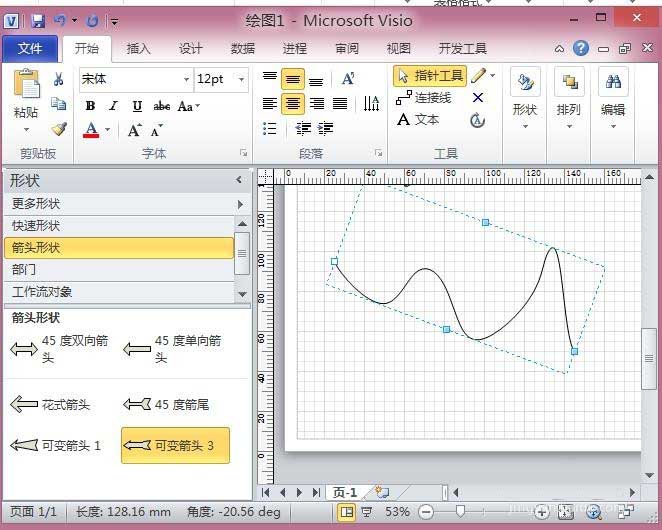662x530 pixels.
Task: Toggle align top paragraph button
Action: coord(270,79)
